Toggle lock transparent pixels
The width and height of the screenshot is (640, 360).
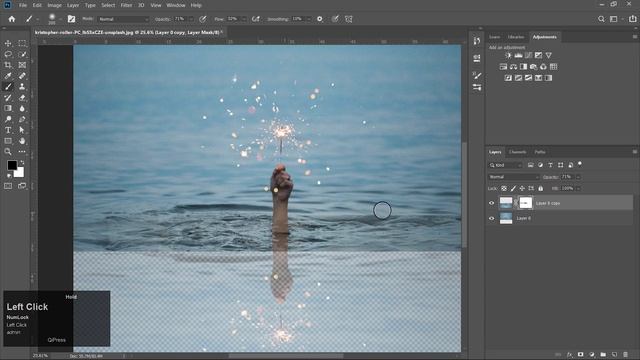504,188
